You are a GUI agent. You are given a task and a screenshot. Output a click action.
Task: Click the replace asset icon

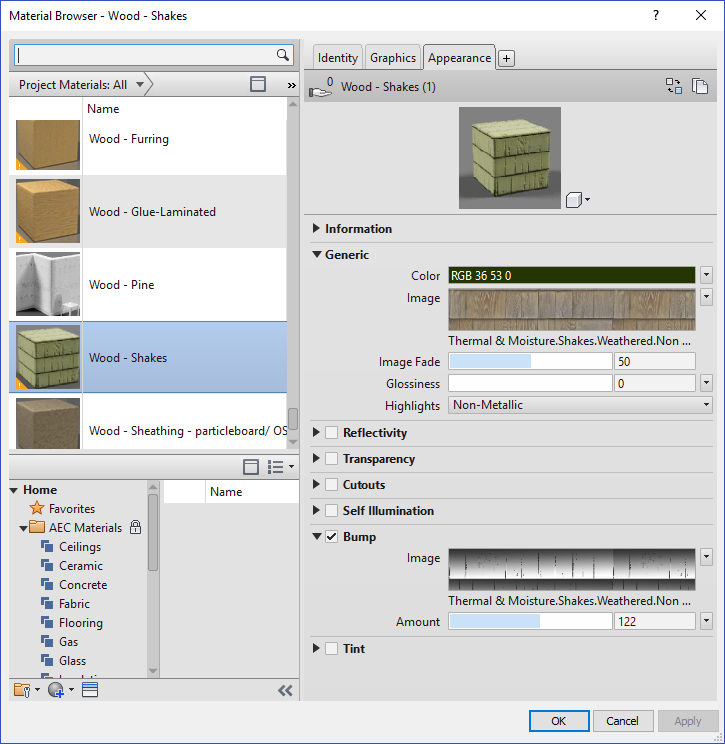coord(674,87)
